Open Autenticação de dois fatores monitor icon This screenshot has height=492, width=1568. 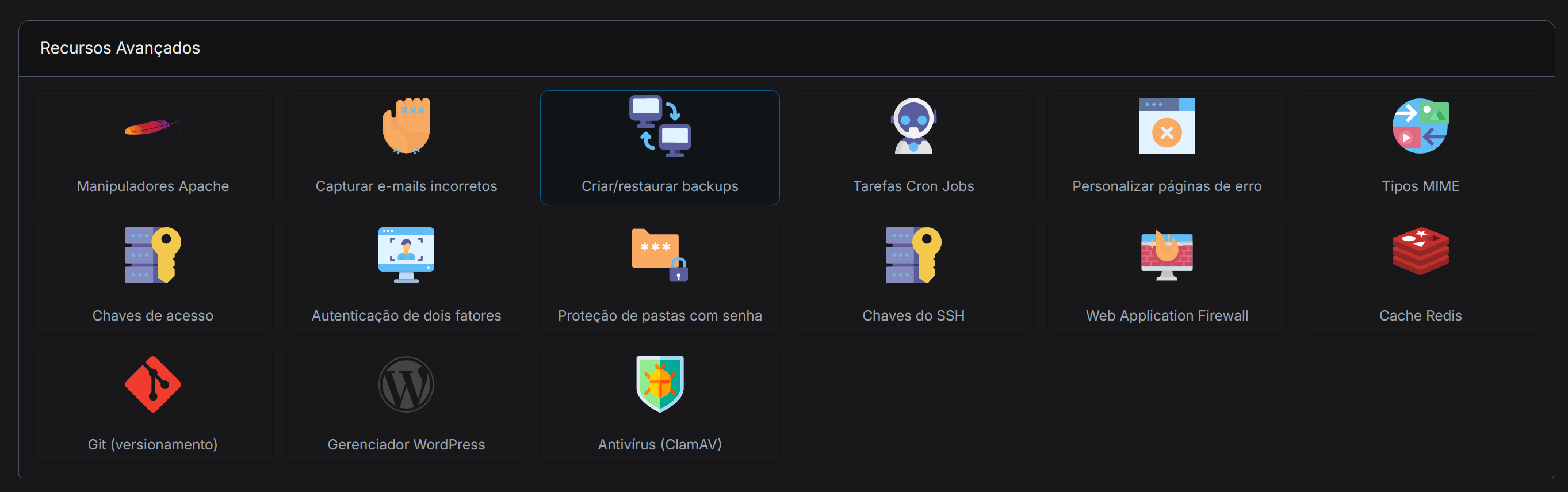click(406, 255)
